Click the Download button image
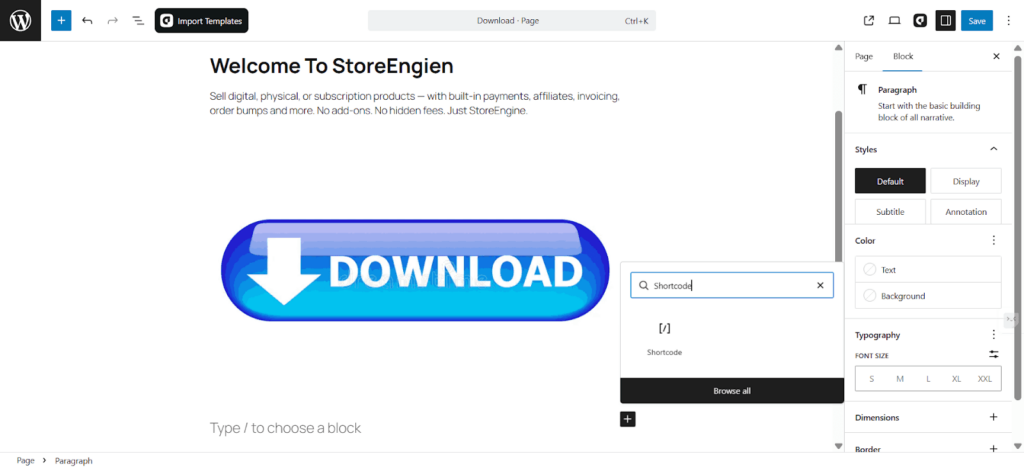Image resolution: width=1024 pixels, height=468 pixels. click(415, 270)
